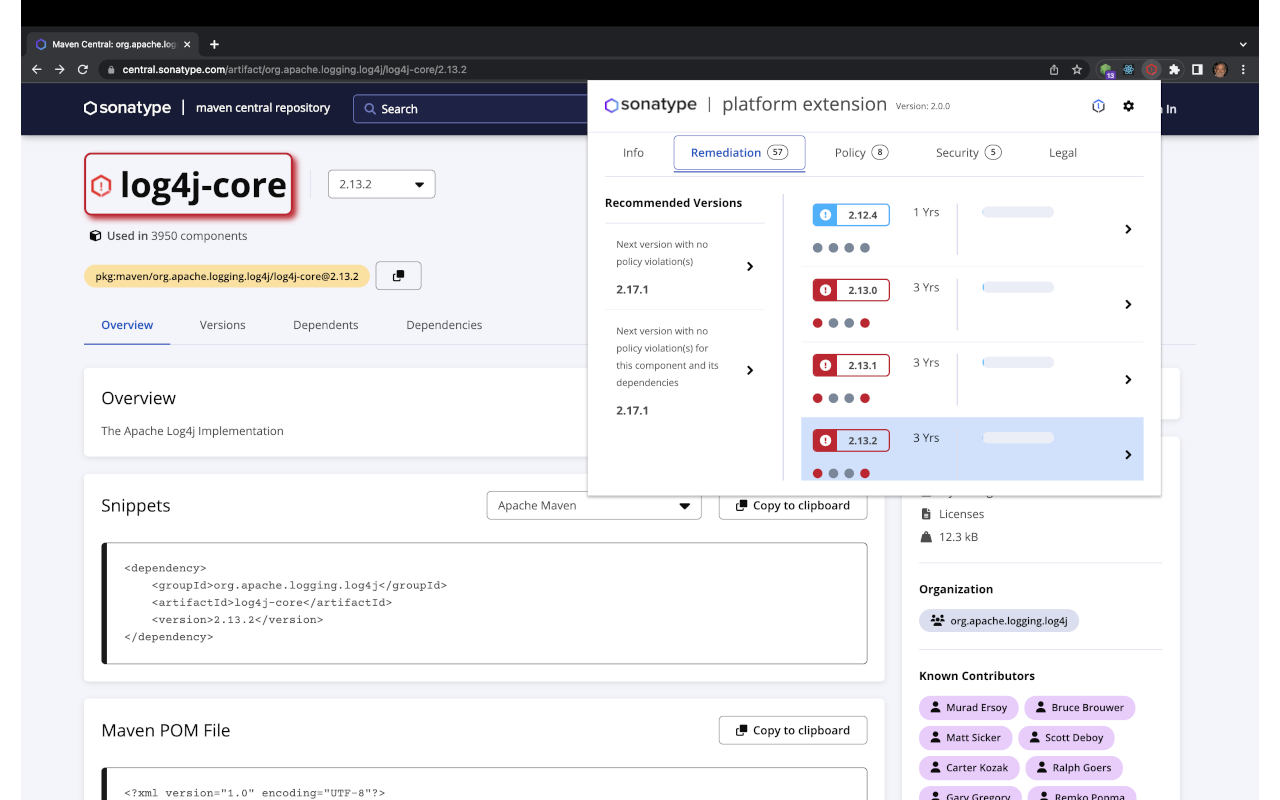Open a new browser tab
The image size is (1280, 800).
coord(214,44)
